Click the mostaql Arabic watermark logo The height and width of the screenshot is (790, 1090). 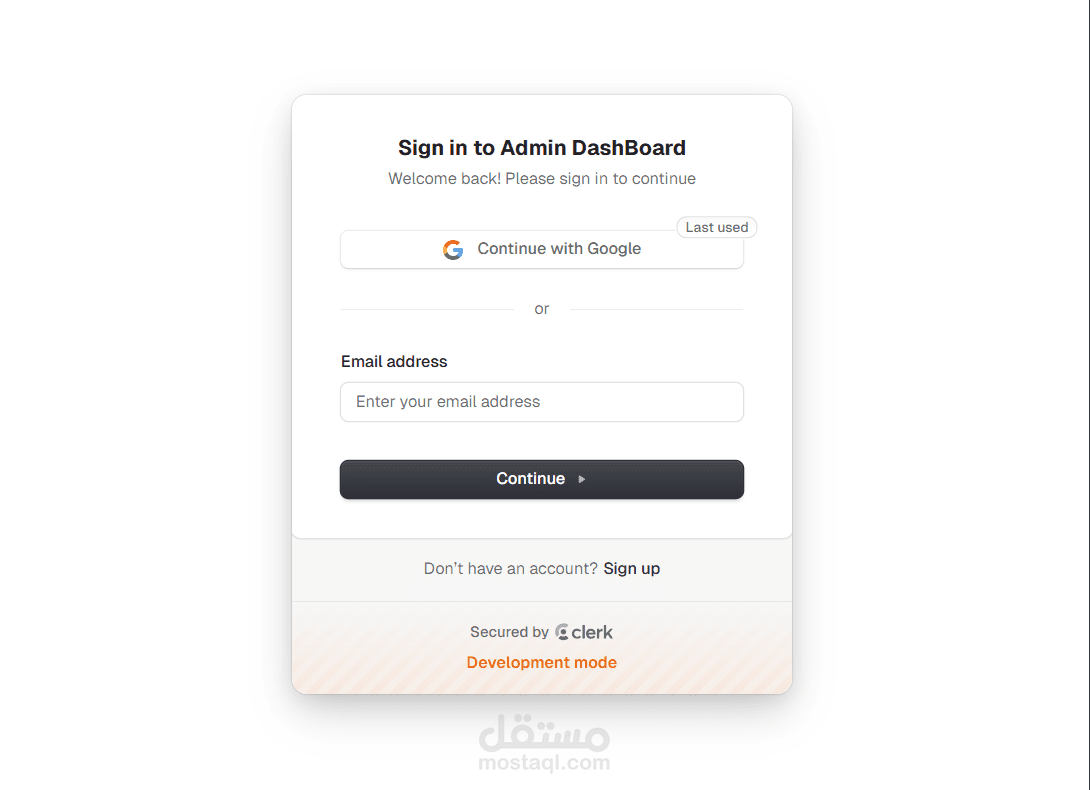click(x=544, y=735)
